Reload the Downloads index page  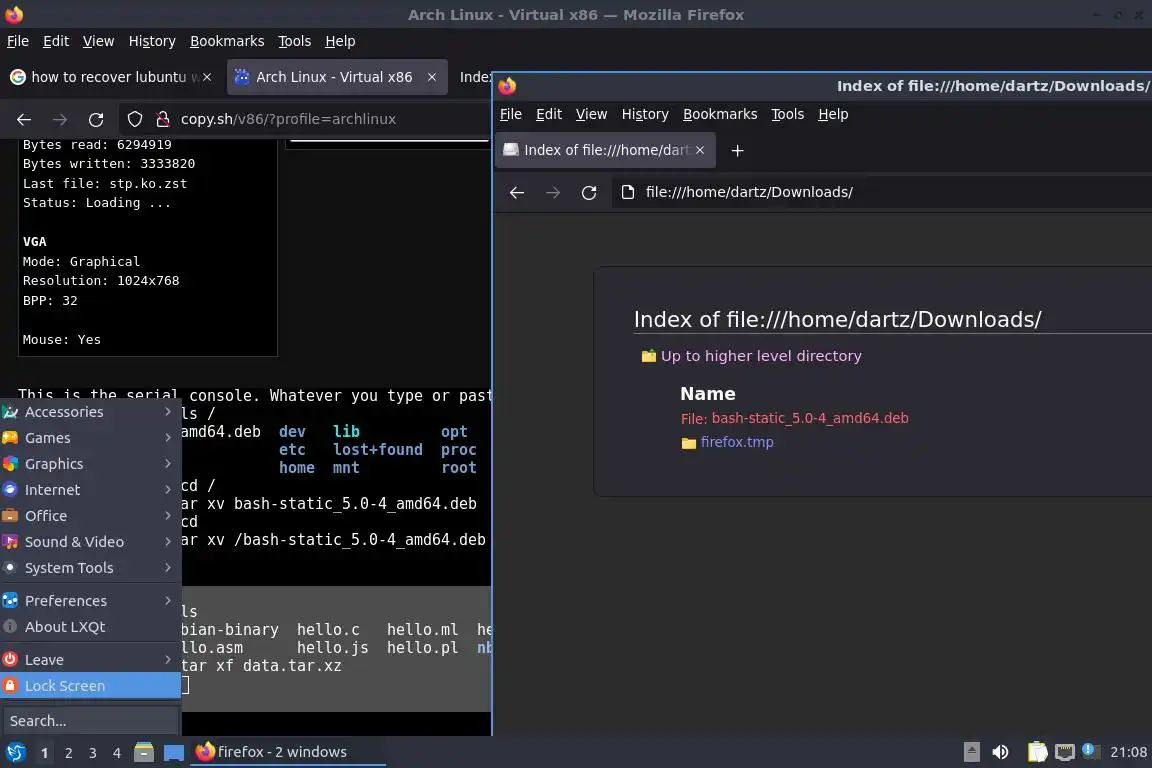589,193
